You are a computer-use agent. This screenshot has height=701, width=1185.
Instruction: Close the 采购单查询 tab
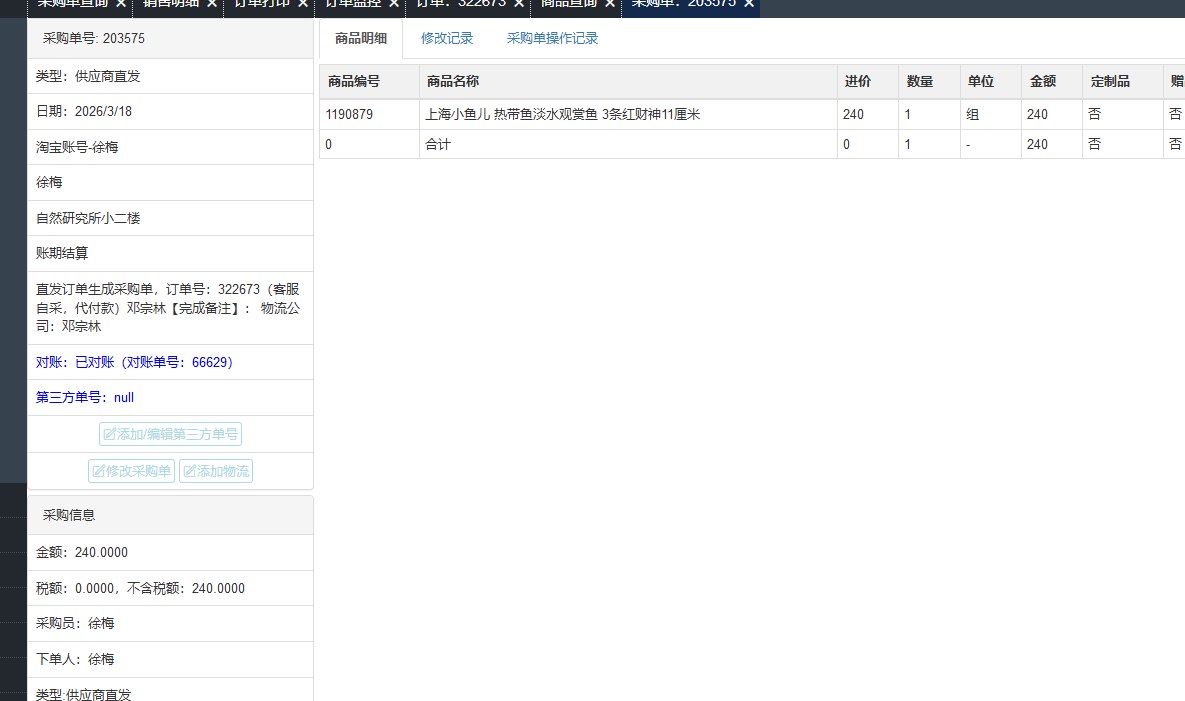[120, 4]
